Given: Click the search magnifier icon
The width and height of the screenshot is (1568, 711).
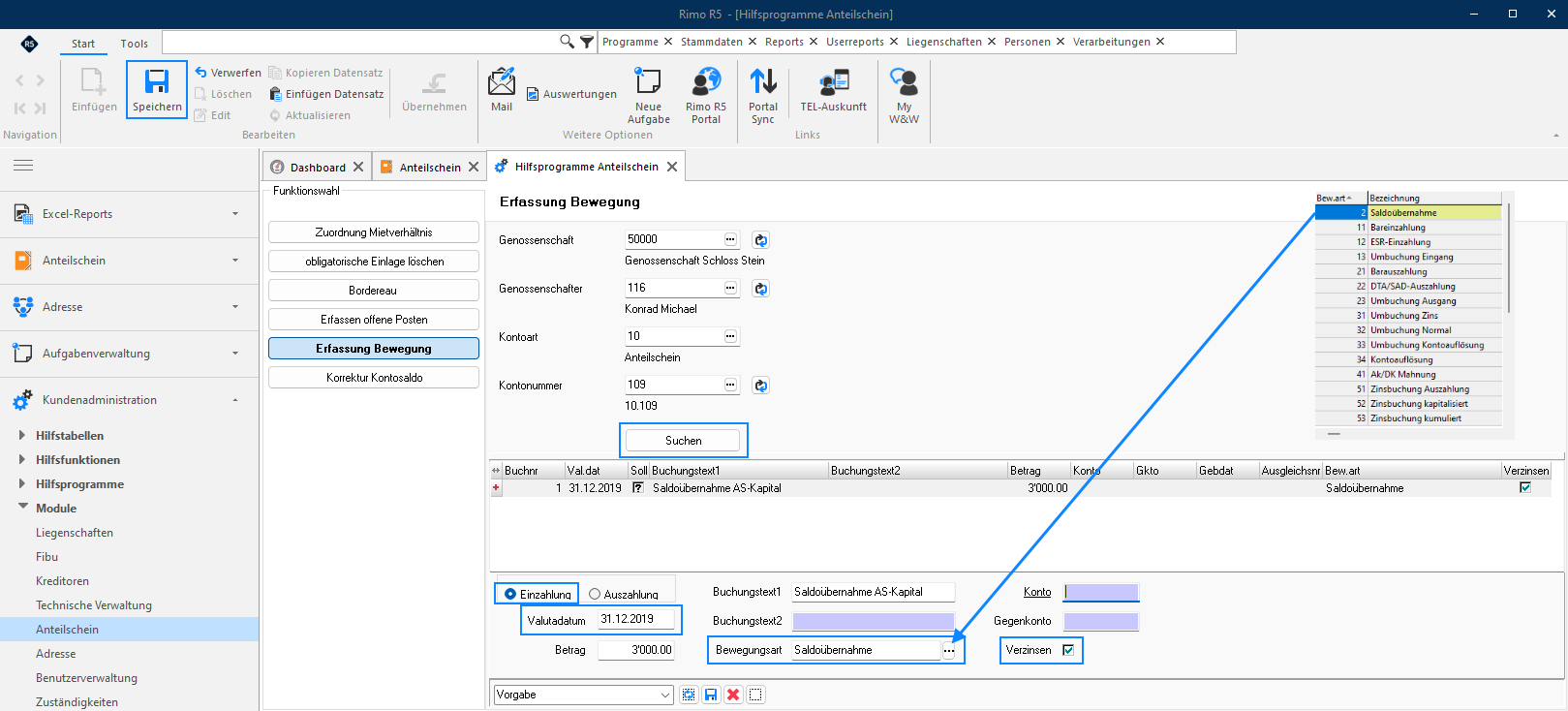Looking at the screenshot, I should pos(568,42).
